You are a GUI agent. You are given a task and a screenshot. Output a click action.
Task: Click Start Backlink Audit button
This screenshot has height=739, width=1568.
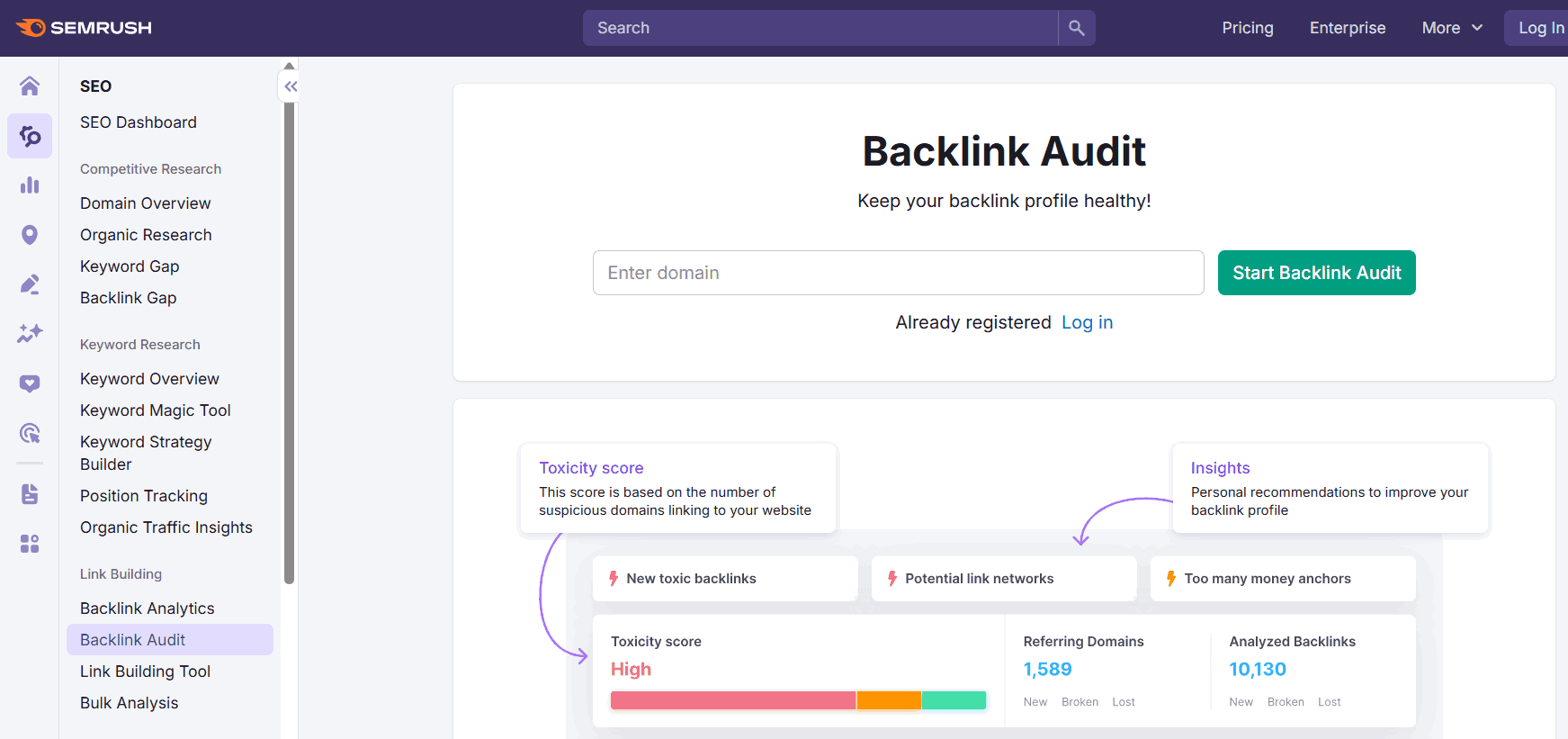[1316, 273]
